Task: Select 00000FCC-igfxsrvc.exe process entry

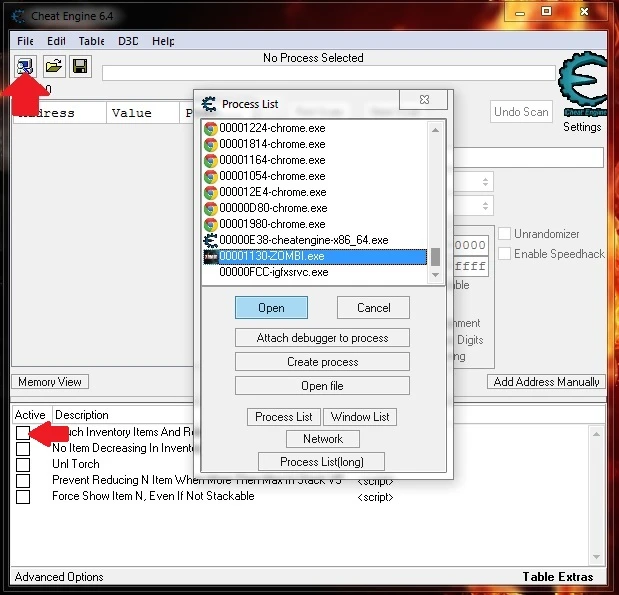Action: (315, 272)
